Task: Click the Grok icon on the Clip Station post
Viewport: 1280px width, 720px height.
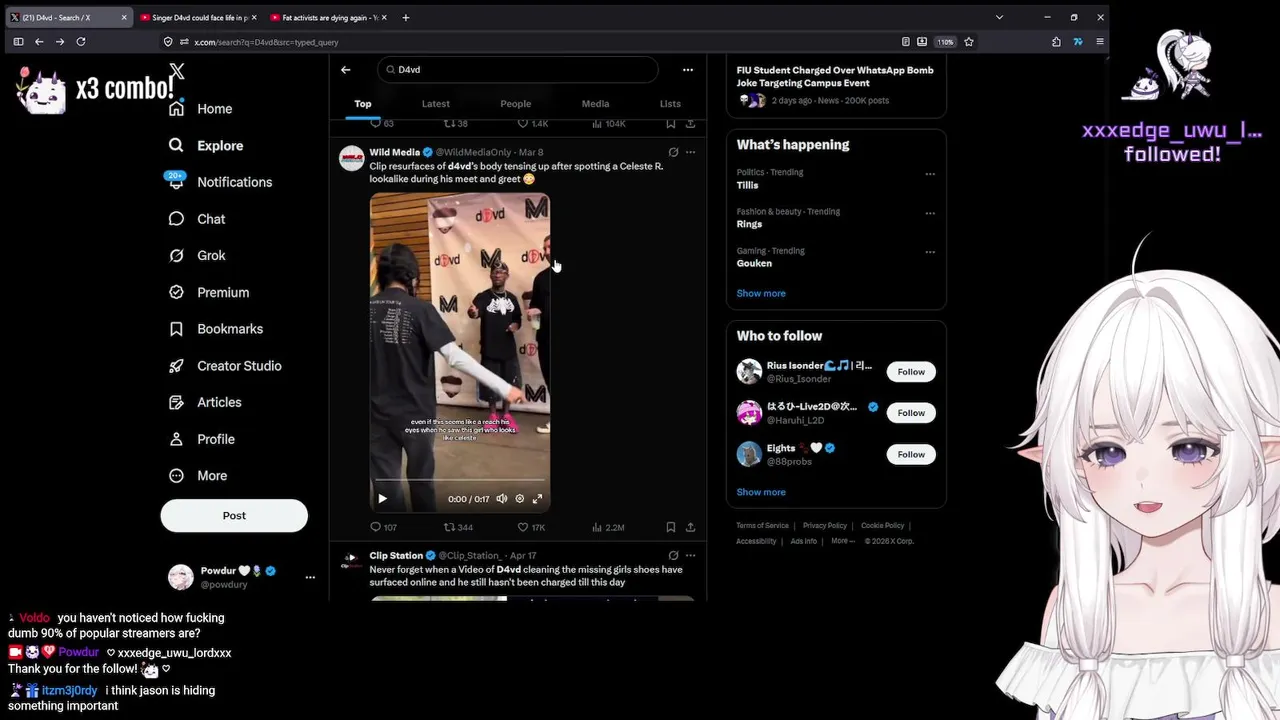Action: (x=673, y=555)
